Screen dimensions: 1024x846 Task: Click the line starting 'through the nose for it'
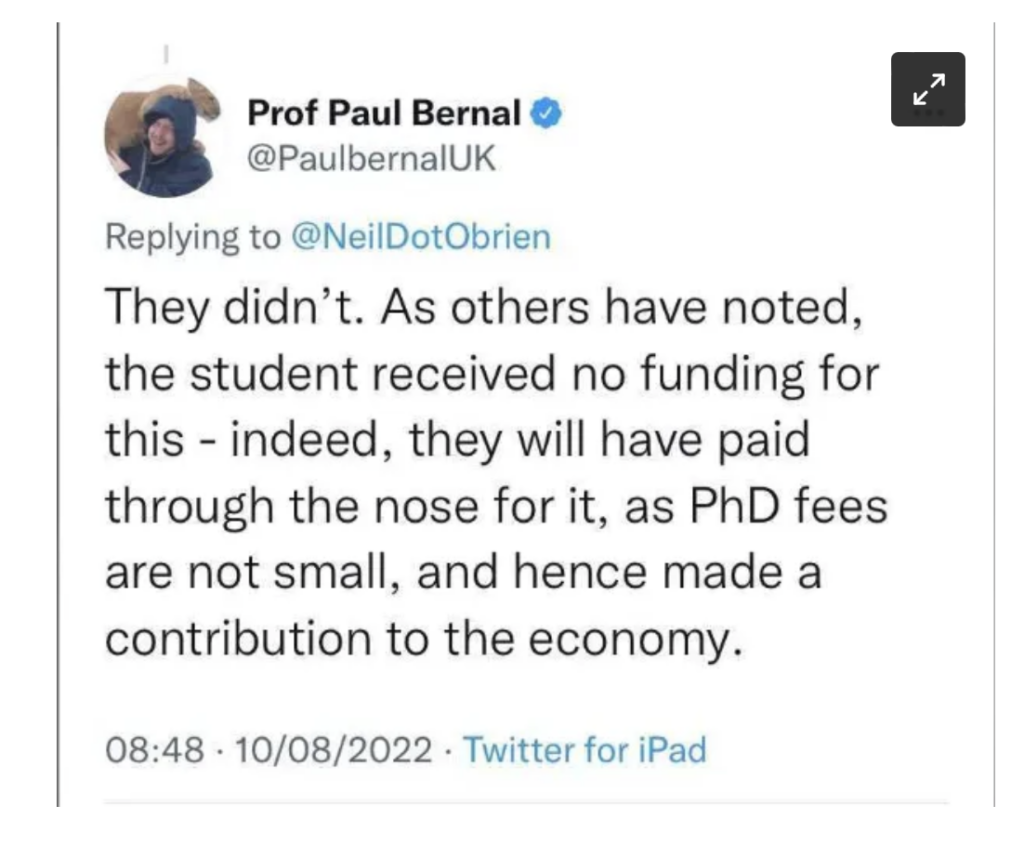tap(496, 508)
